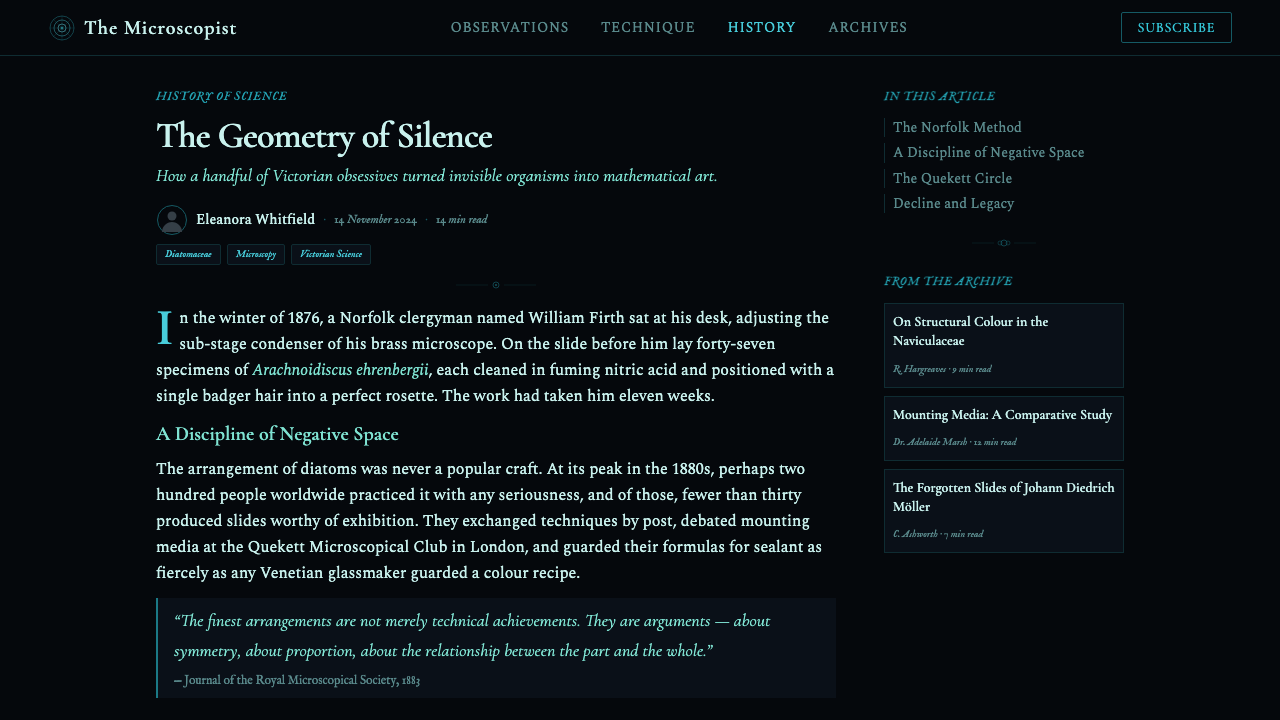The height and width of the screenshot is (720, 1280).
Task: Click author name Eleanora Whitfield
Action: 255,219
